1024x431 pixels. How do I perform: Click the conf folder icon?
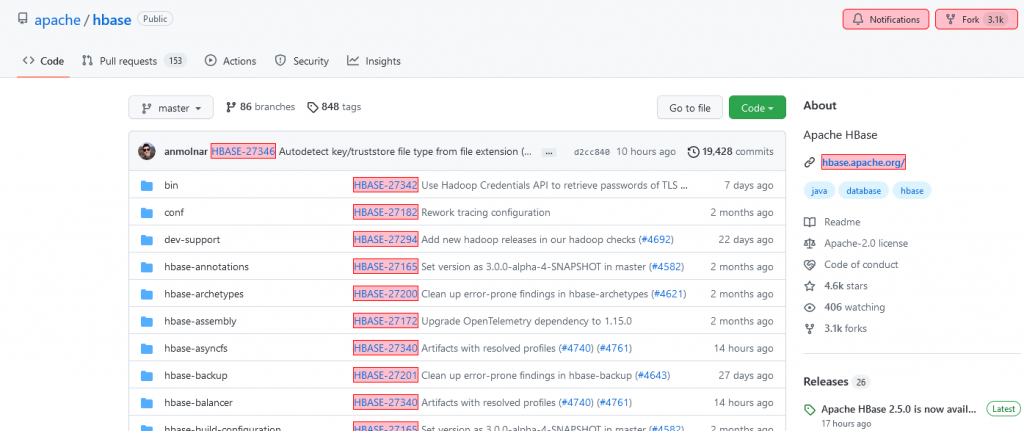pyautogui.click(x=146, y=213)
